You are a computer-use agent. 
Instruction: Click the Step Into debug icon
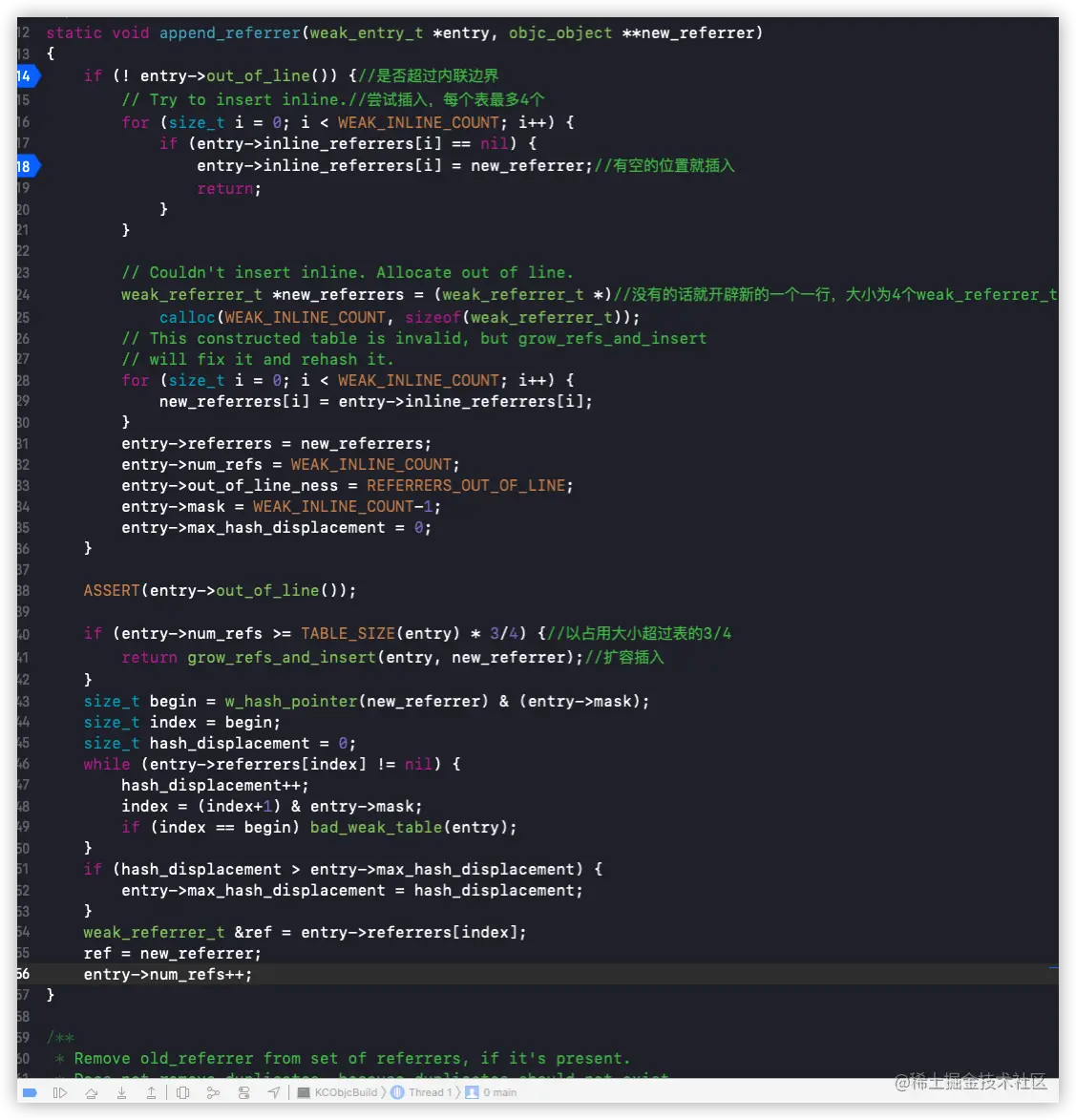122,1092
